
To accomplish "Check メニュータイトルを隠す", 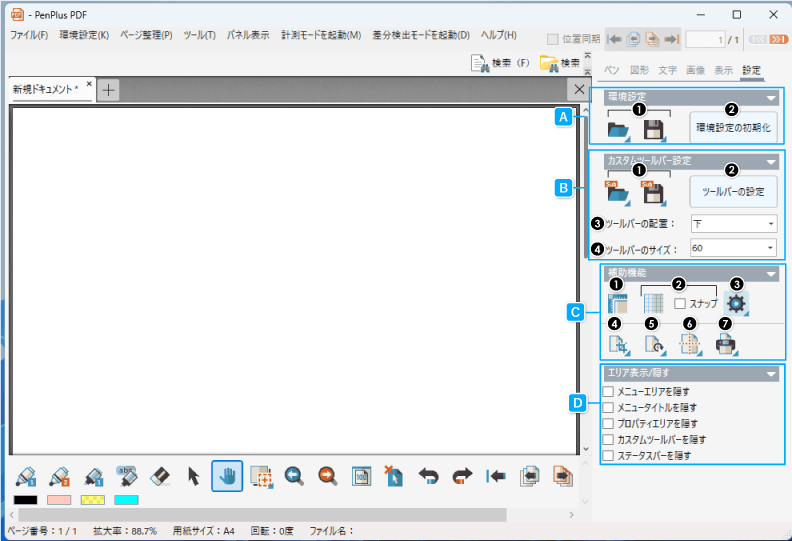I will (x=608, y=408).
